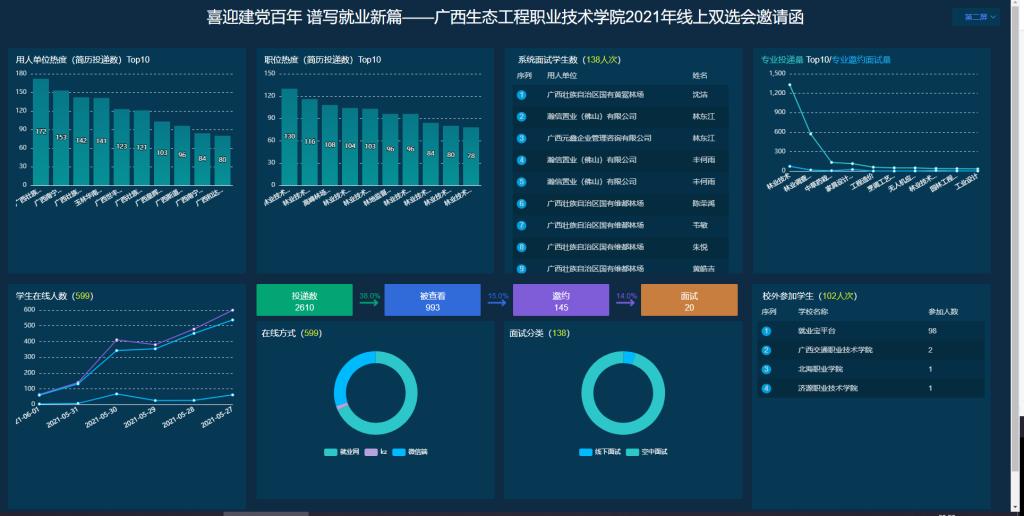Click 专业投递量 series label in chart title

[782, 60]
